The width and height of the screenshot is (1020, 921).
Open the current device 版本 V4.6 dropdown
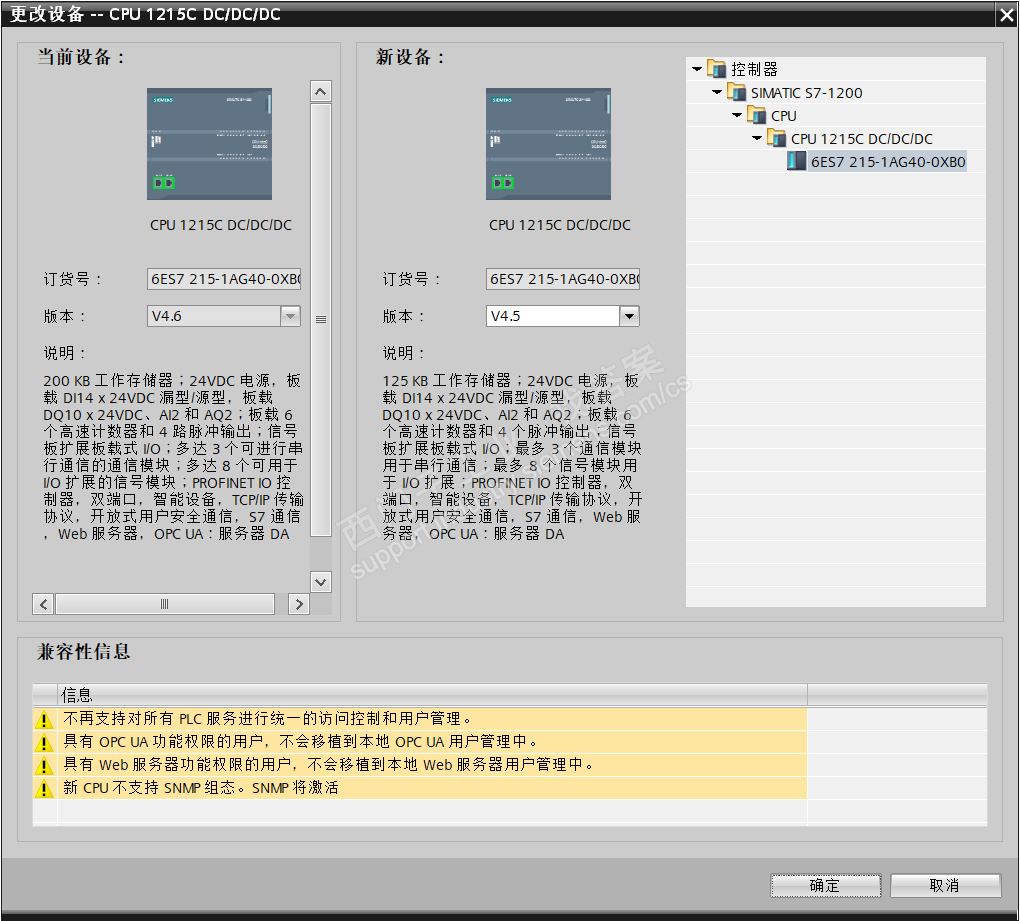coord(290,316)
